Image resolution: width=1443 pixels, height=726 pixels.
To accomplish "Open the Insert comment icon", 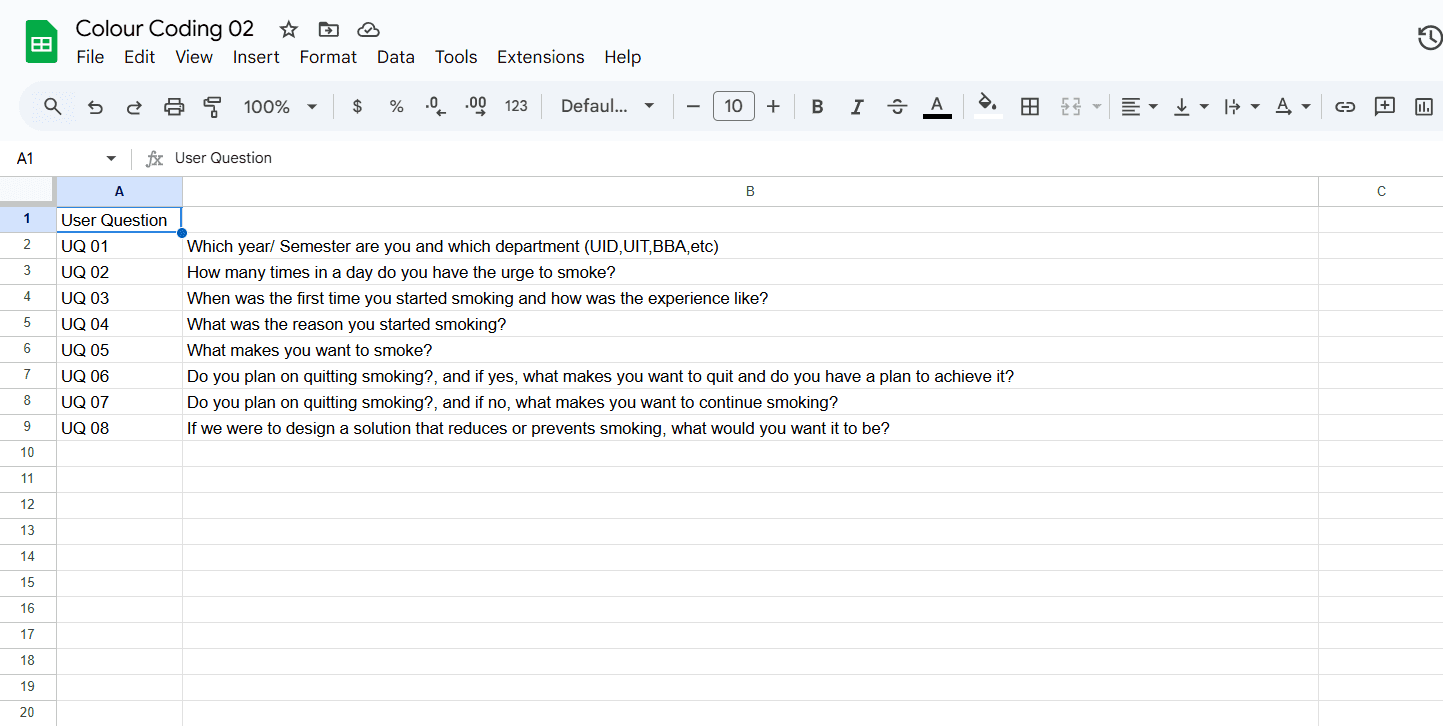I will coord(1385,106).
